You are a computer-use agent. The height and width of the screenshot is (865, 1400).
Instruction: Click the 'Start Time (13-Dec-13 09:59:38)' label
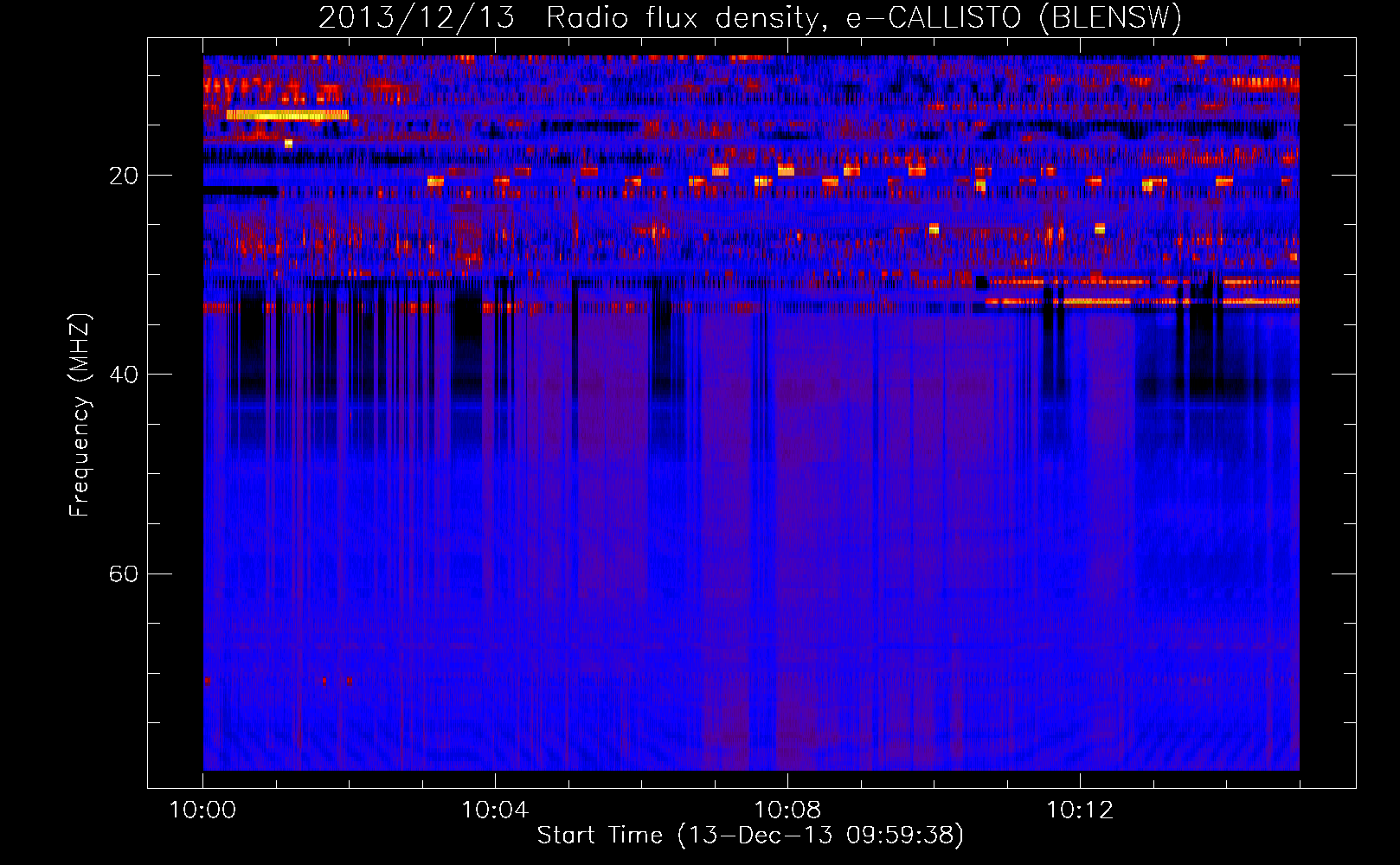click(x=750, y=836)
